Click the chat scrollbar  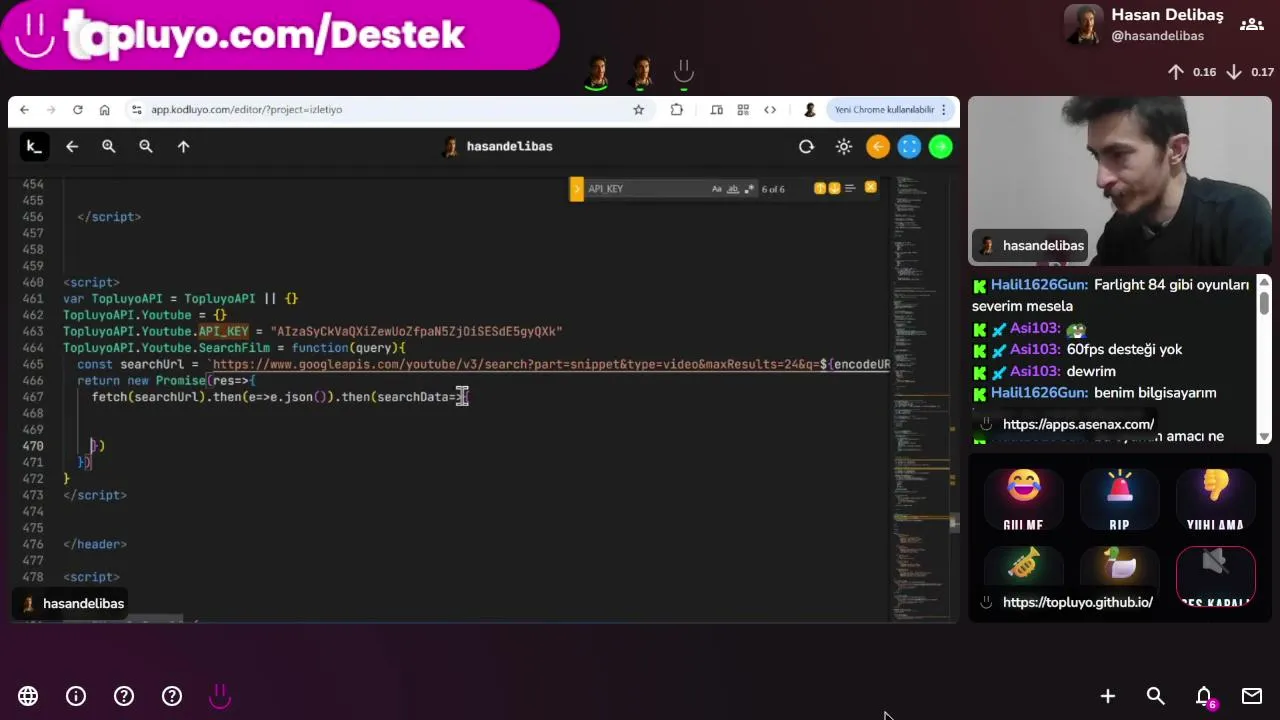[1264, 358]
